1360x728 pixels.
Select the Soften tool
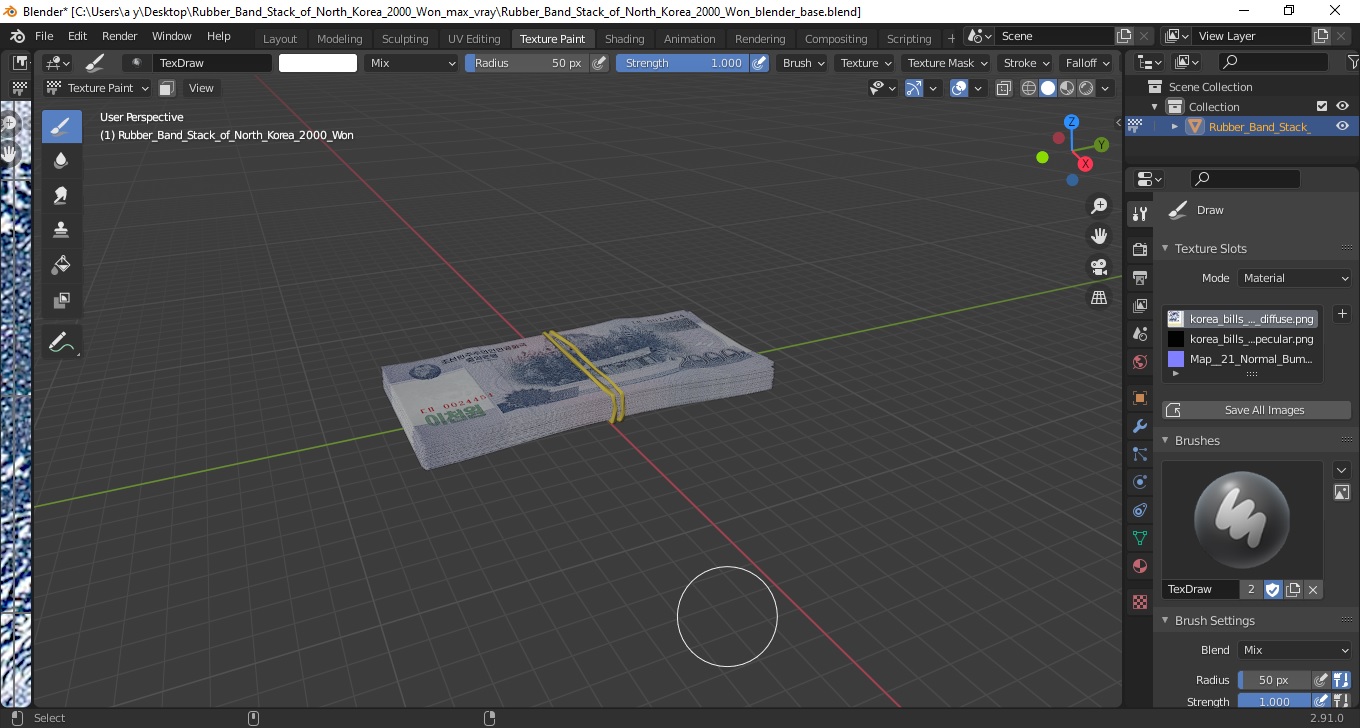[x=62, y=160]
